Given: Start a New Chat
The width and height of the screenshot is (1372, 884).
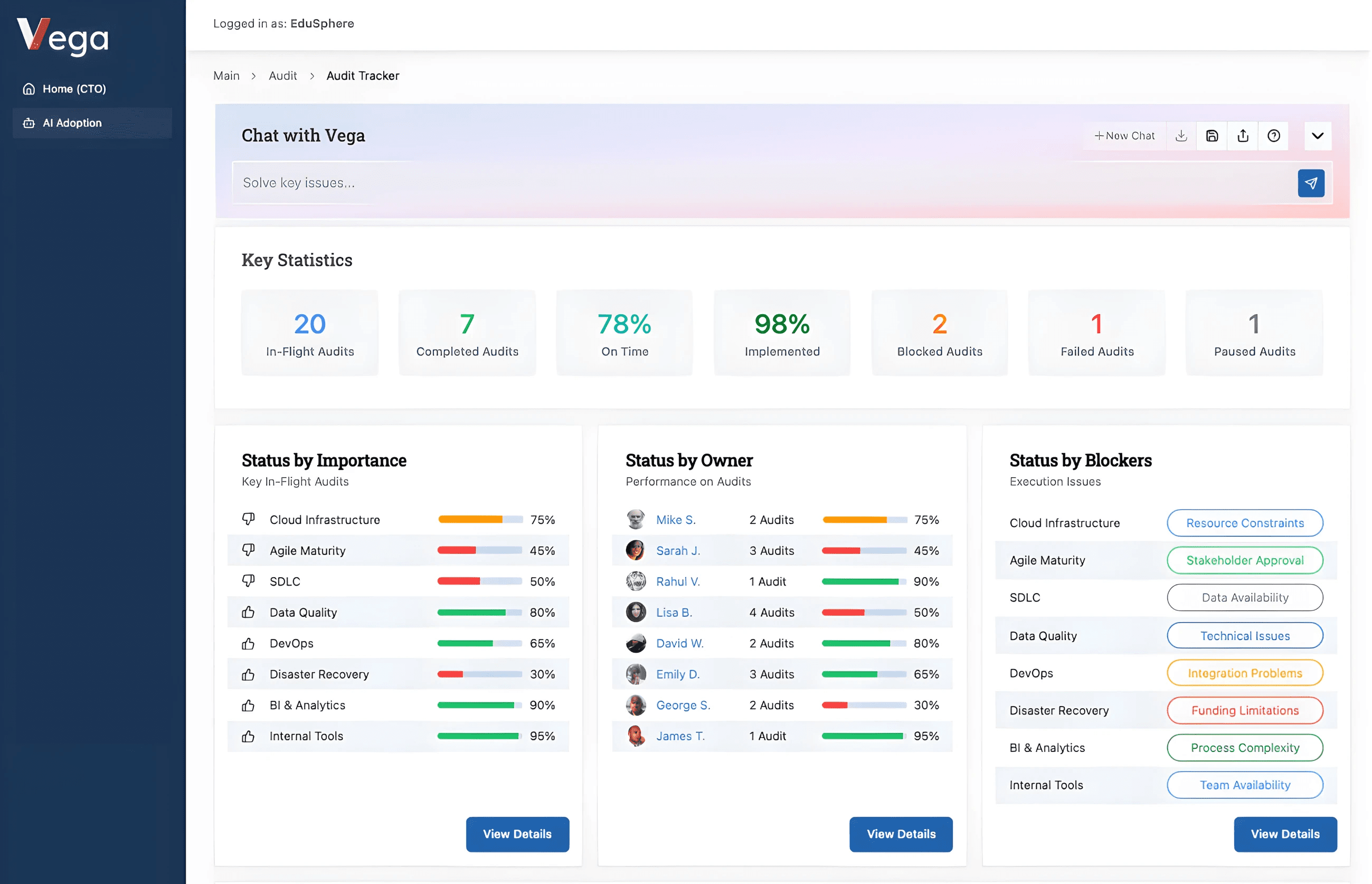Looking at the screenshot, I should (x=1124, y=136).
